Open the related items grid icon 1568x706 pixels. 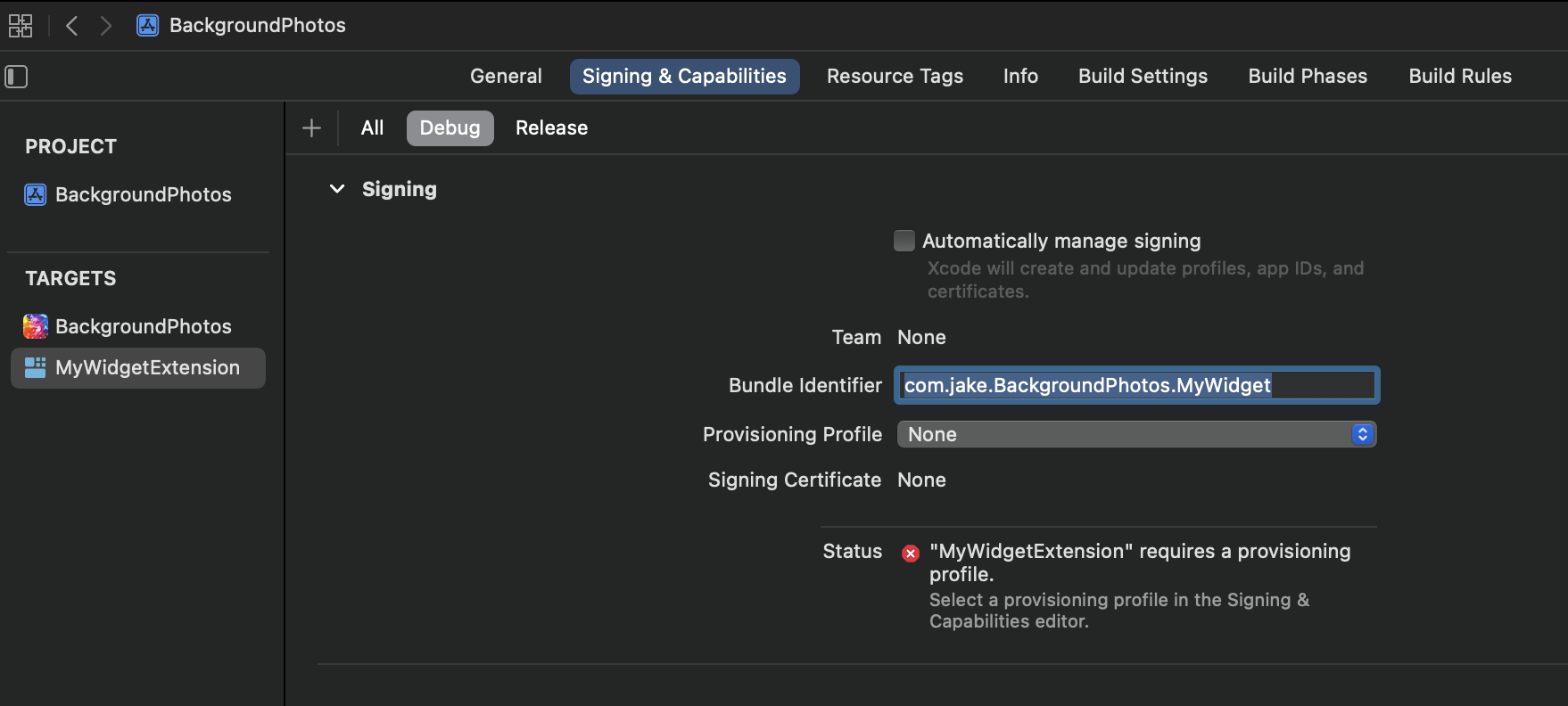(20, 26)
